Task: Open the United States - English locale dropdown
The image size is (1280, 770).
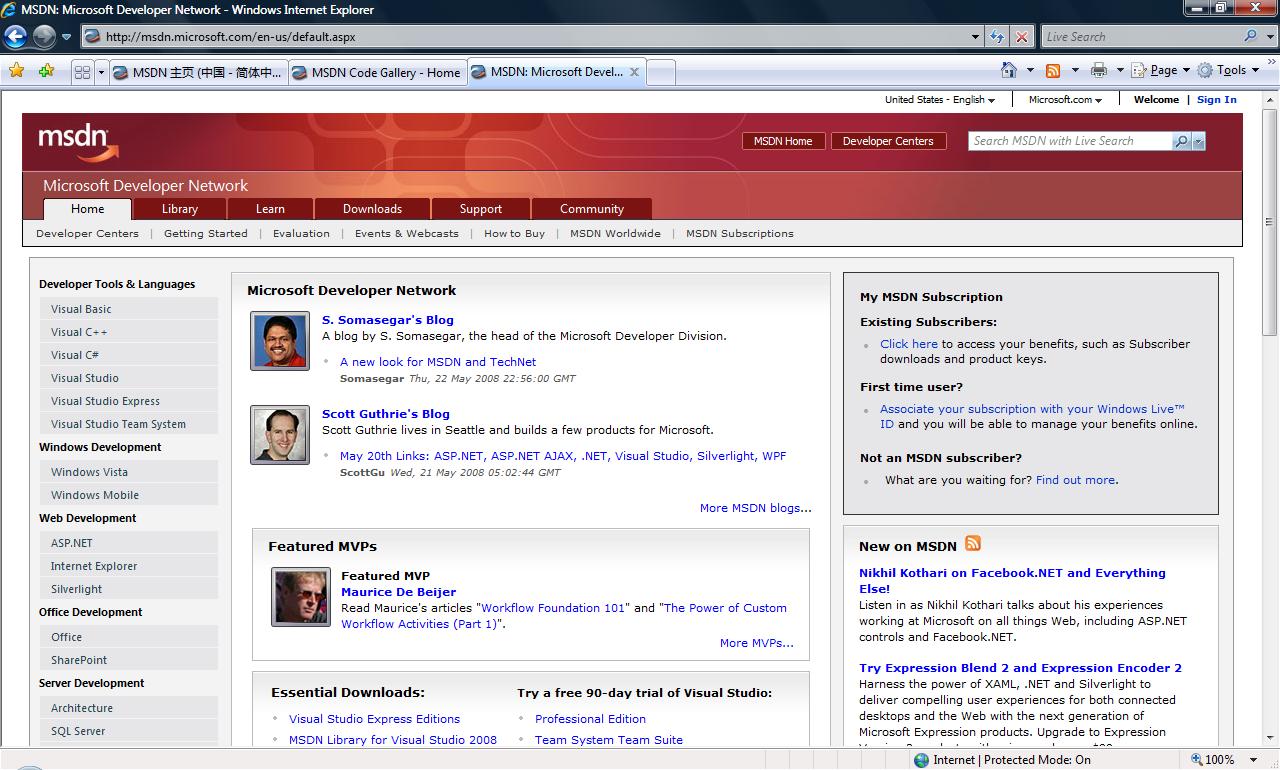Action: [940, 100]
